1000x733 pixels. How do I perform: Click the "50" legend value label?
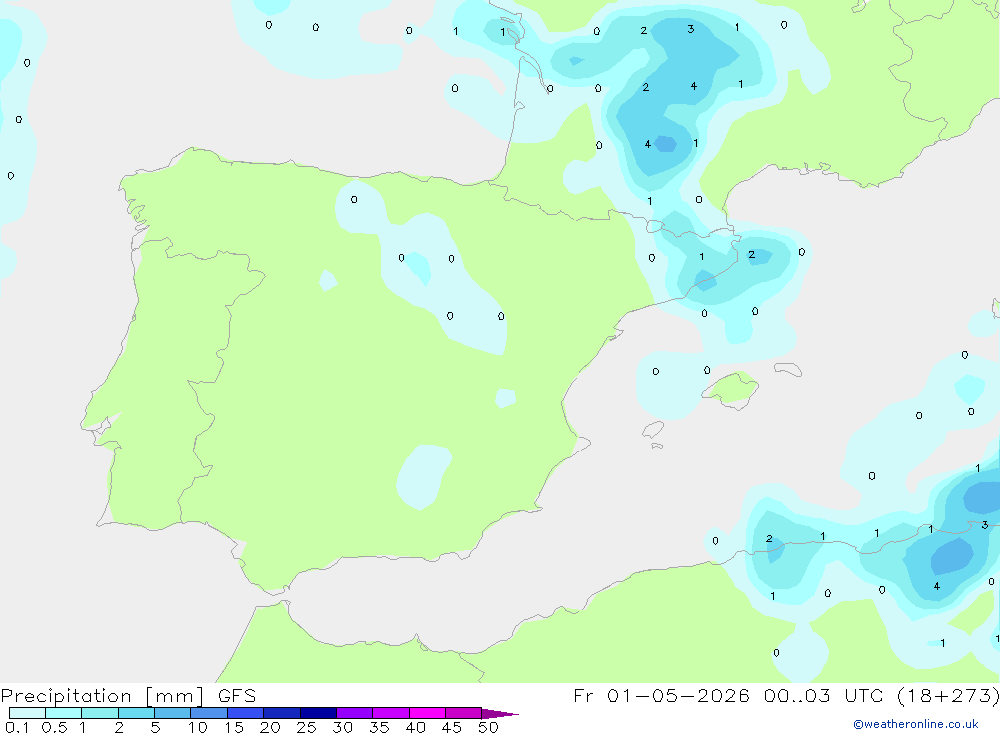pos(488,727)
